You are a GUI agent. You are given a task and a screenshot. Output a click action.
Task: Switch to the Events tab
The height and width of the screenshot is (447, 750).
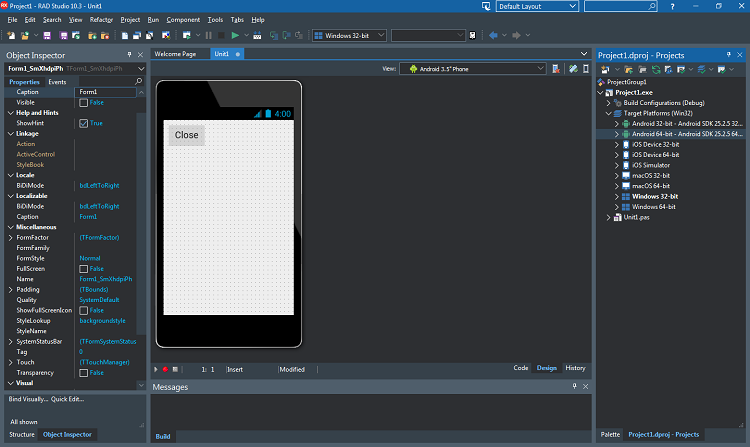tap(57, 82)
